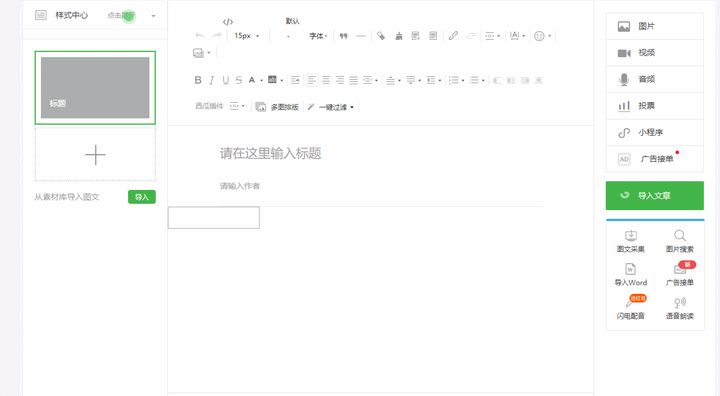720x396 pixels.
Task: Click the 请在这里输入标题 title field
Action: 270,153
